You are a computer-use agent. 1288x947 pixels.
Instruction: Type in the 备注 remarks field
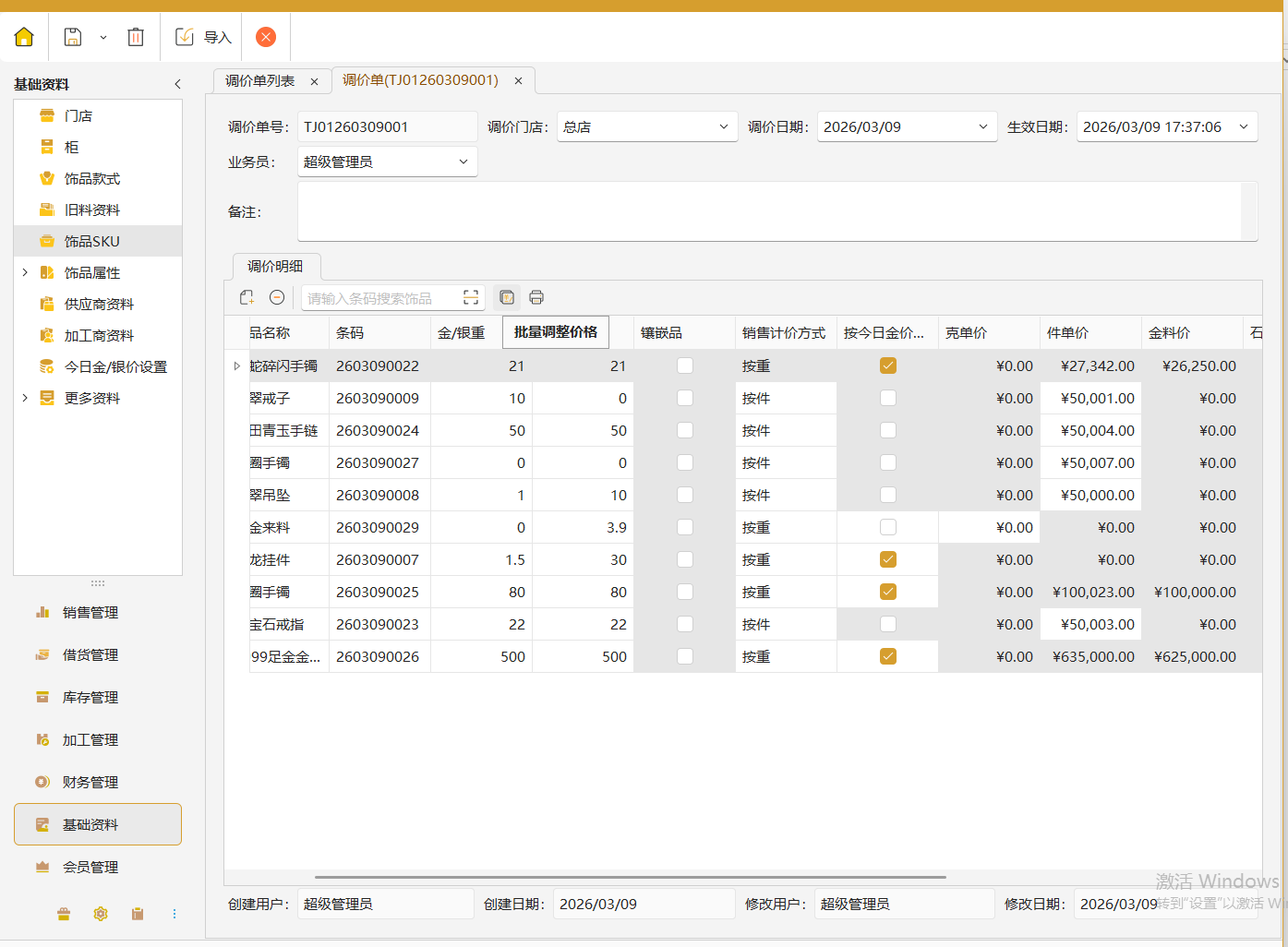(776, 211)
